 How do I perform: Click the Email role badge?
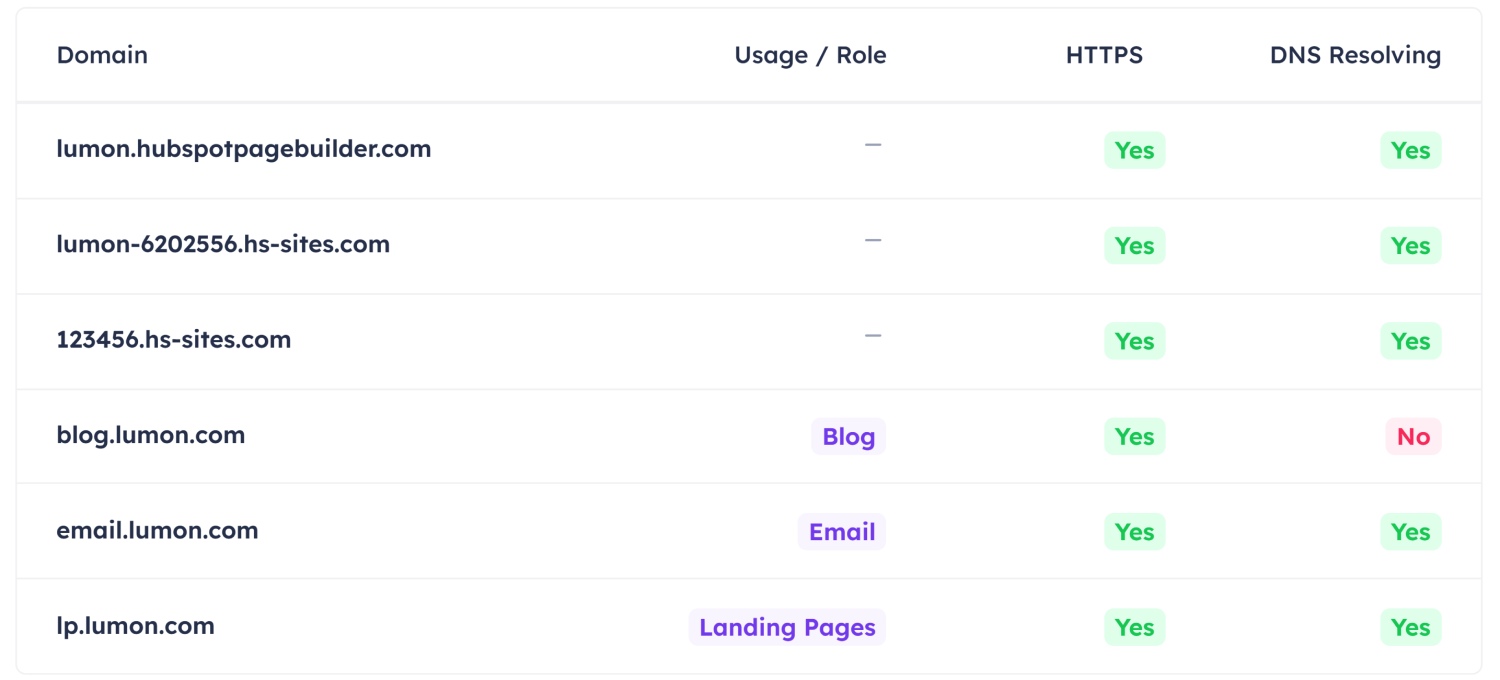(x=842, y=532)
